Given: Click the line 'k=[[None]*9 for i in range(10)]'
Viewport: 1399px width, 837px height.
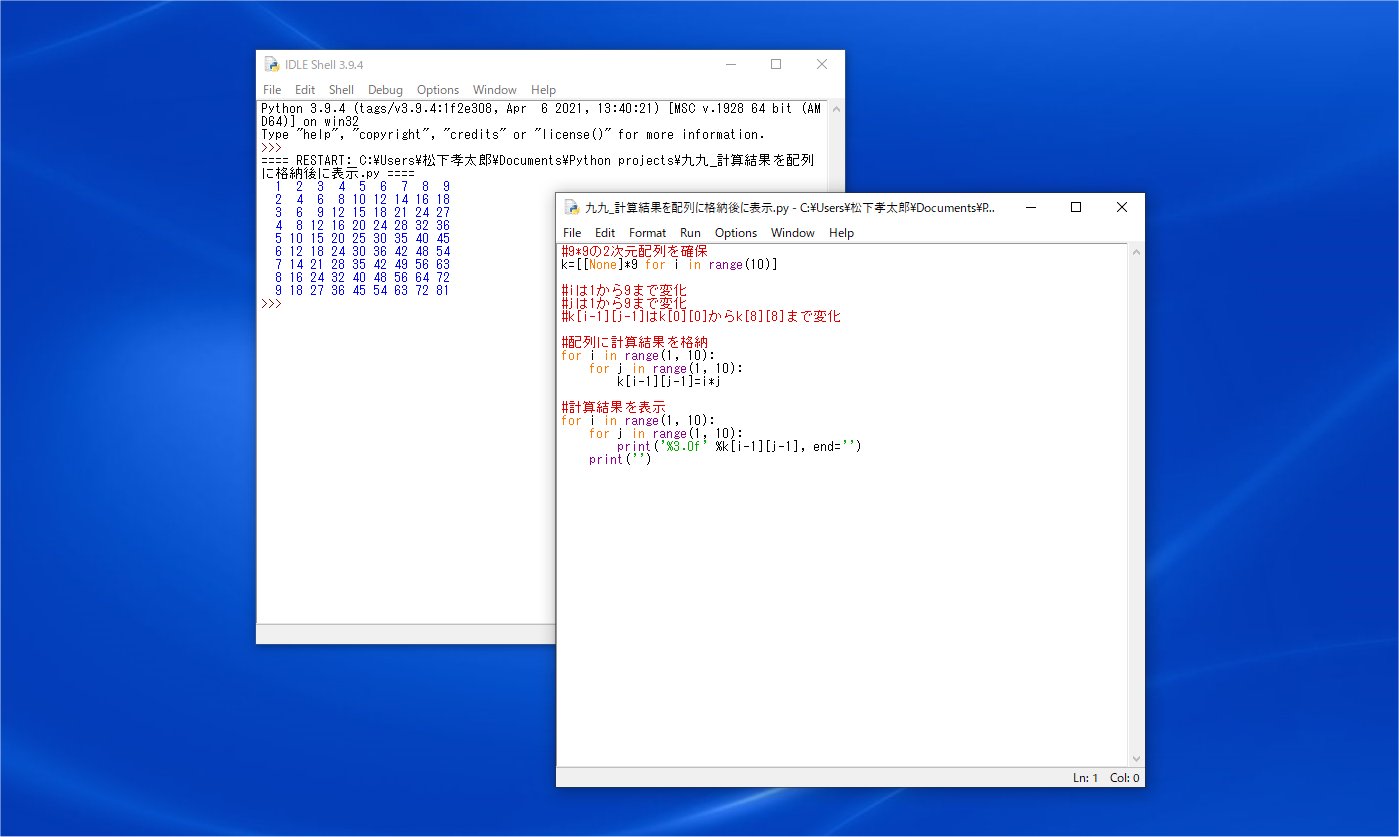Looking at the screenshot, I should [669, 265].
